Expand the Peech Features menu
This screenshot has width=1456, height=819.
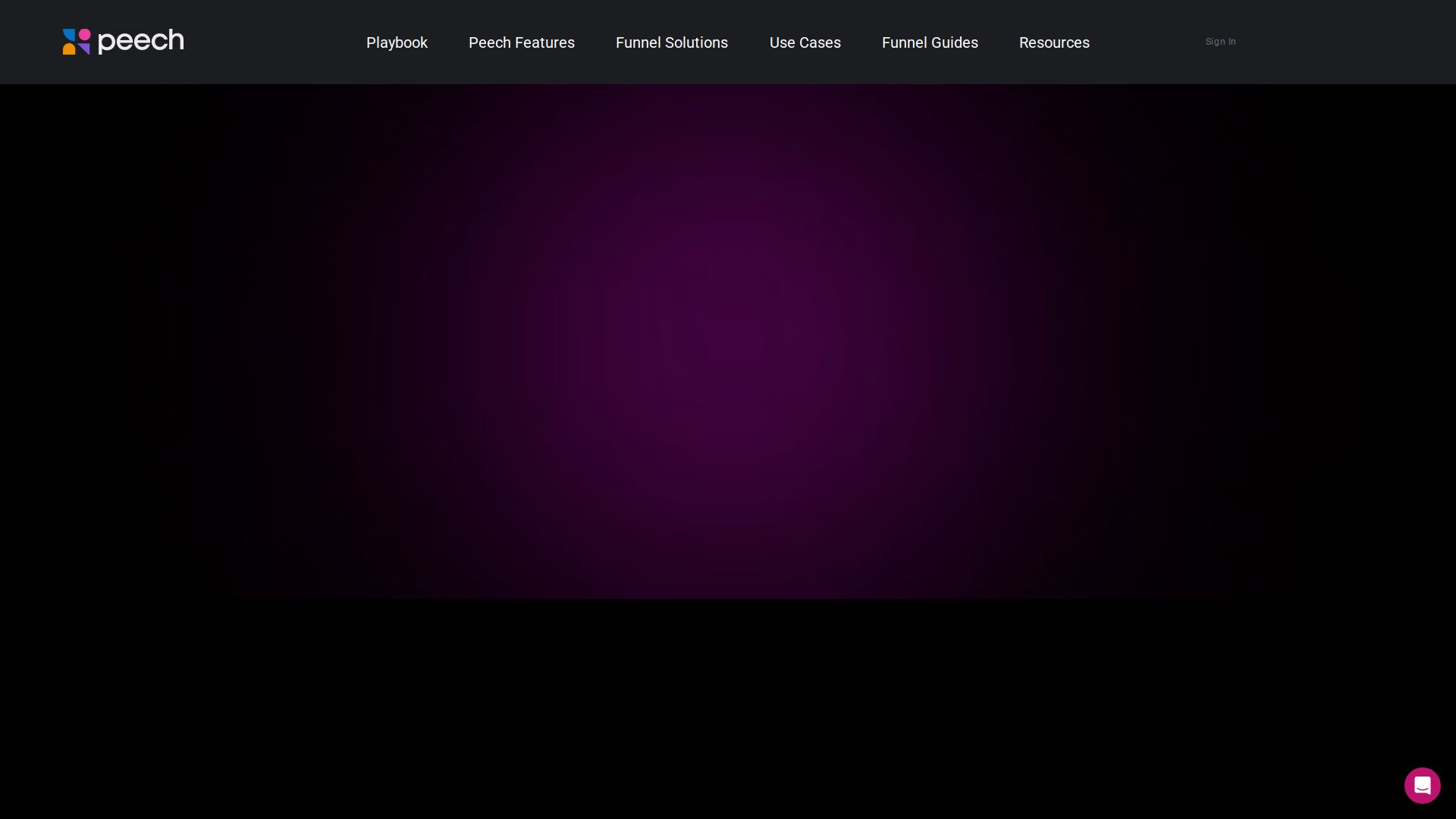(521, 42)
